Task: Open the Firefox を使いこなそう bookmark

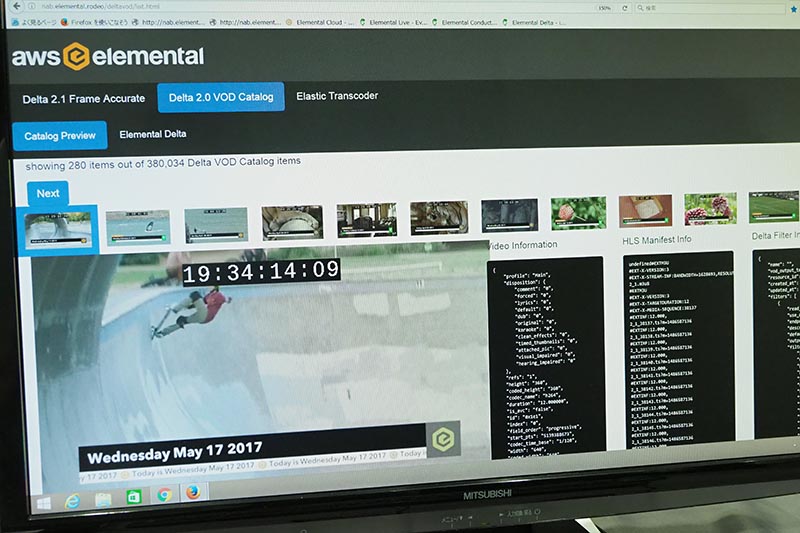Action: tap(94, 22)
